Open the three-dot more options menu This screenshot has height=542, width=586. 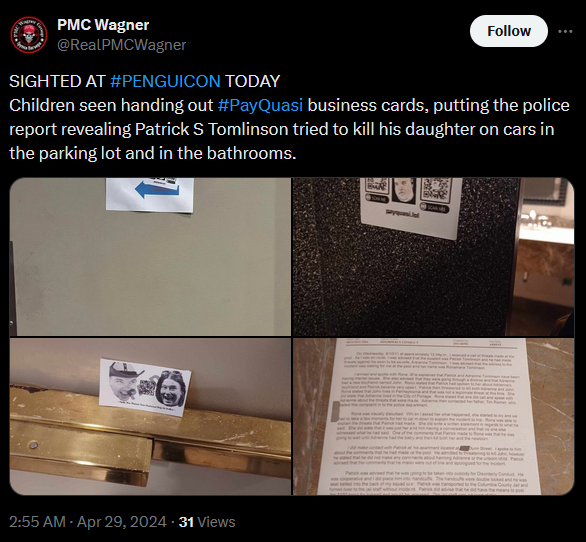(x=565, y=31)
